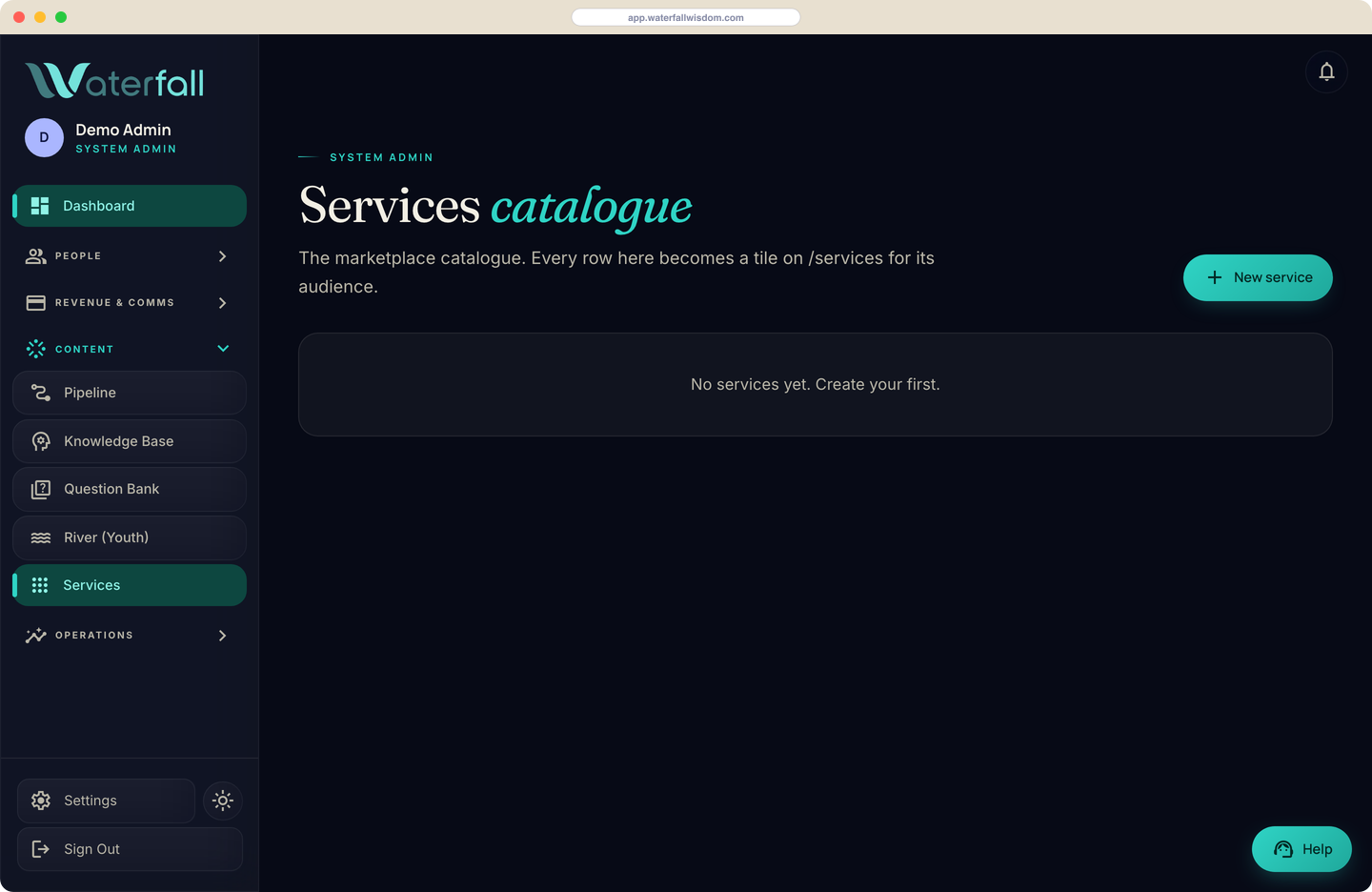The image size is (1372, 892).
Task: Click the green maximize window button
Action: (x=61, y=17)
